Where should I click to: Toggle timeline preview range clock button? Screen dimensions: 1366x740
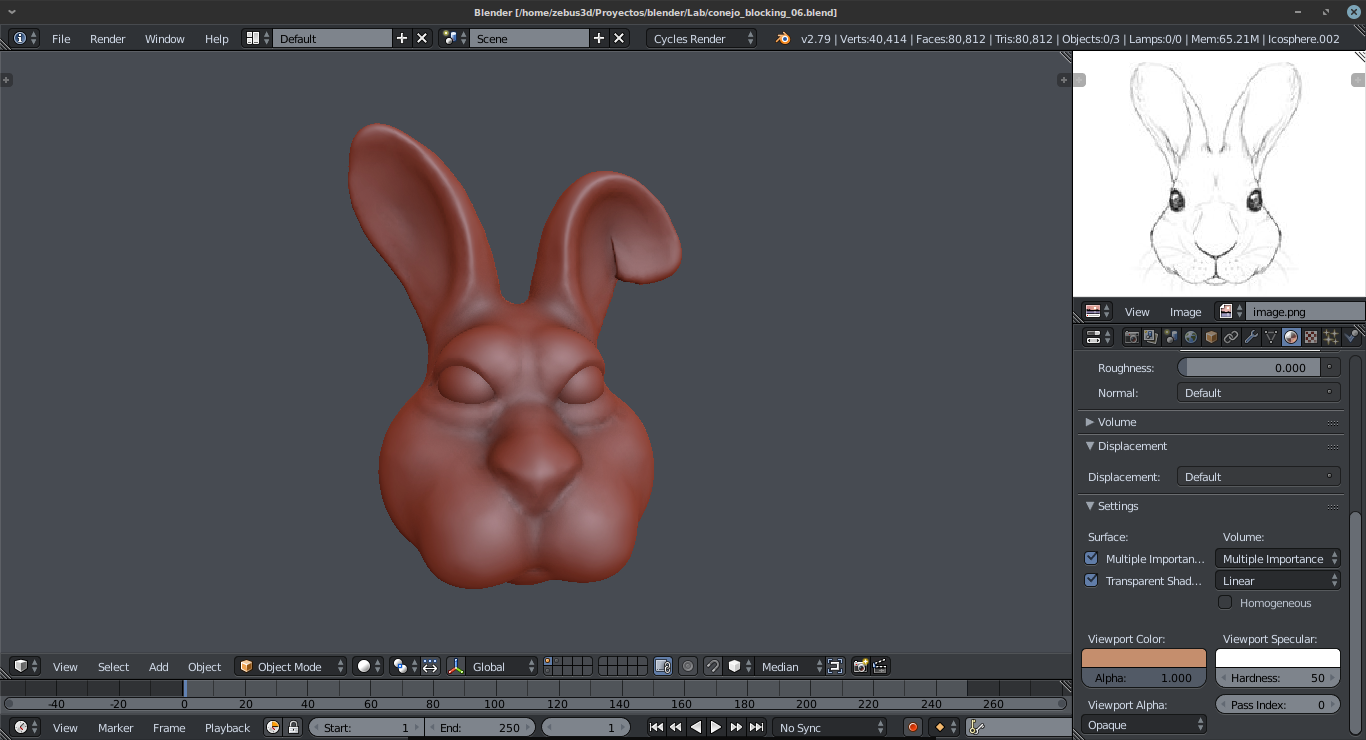(272, 727)
